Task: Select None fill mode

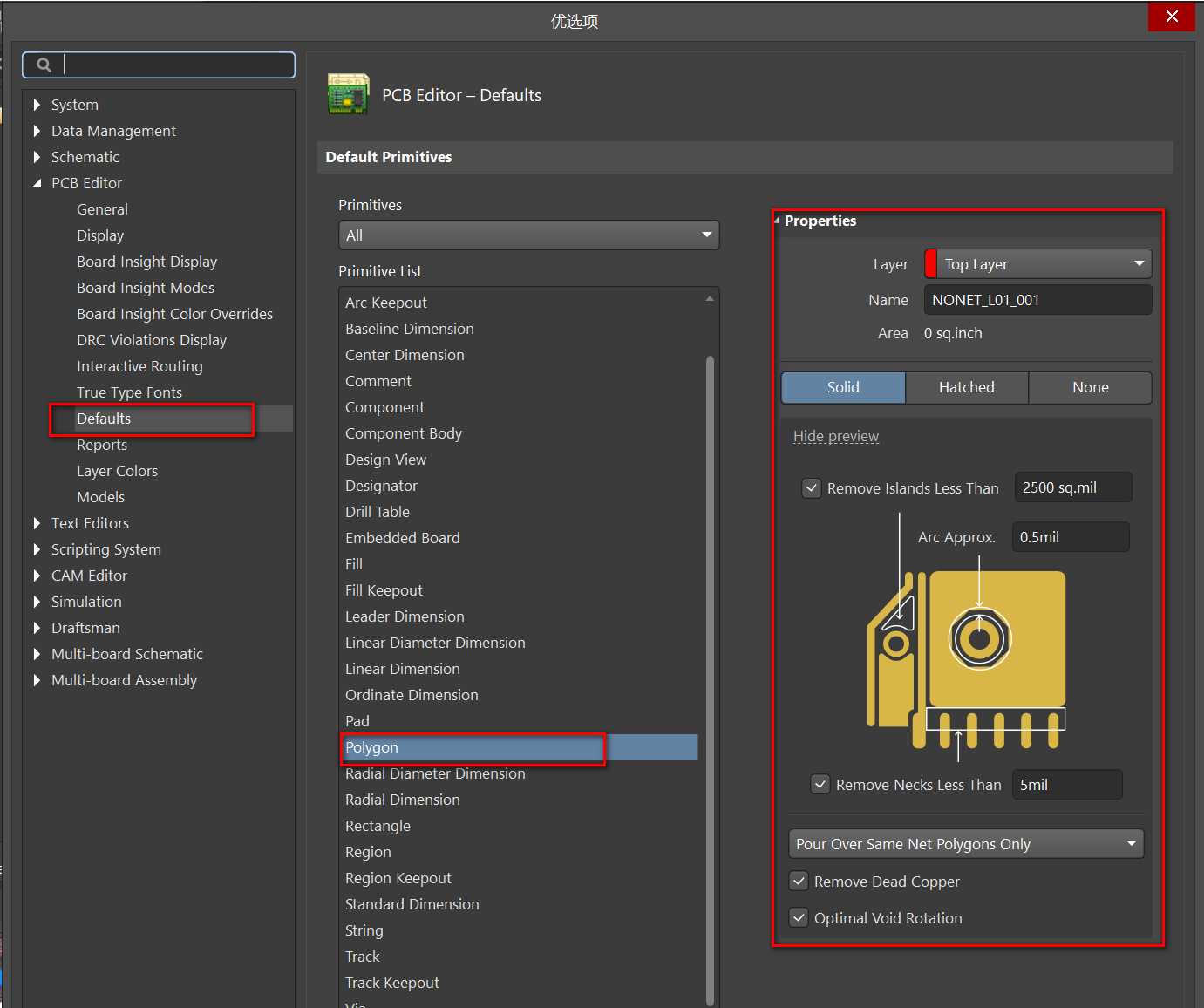Action: click(x=1091, y=387)
